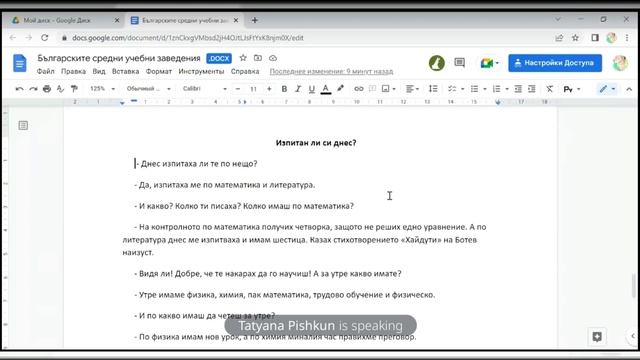Open the Вид menu
Screen dimensions: 640x360
click(99, 71)
